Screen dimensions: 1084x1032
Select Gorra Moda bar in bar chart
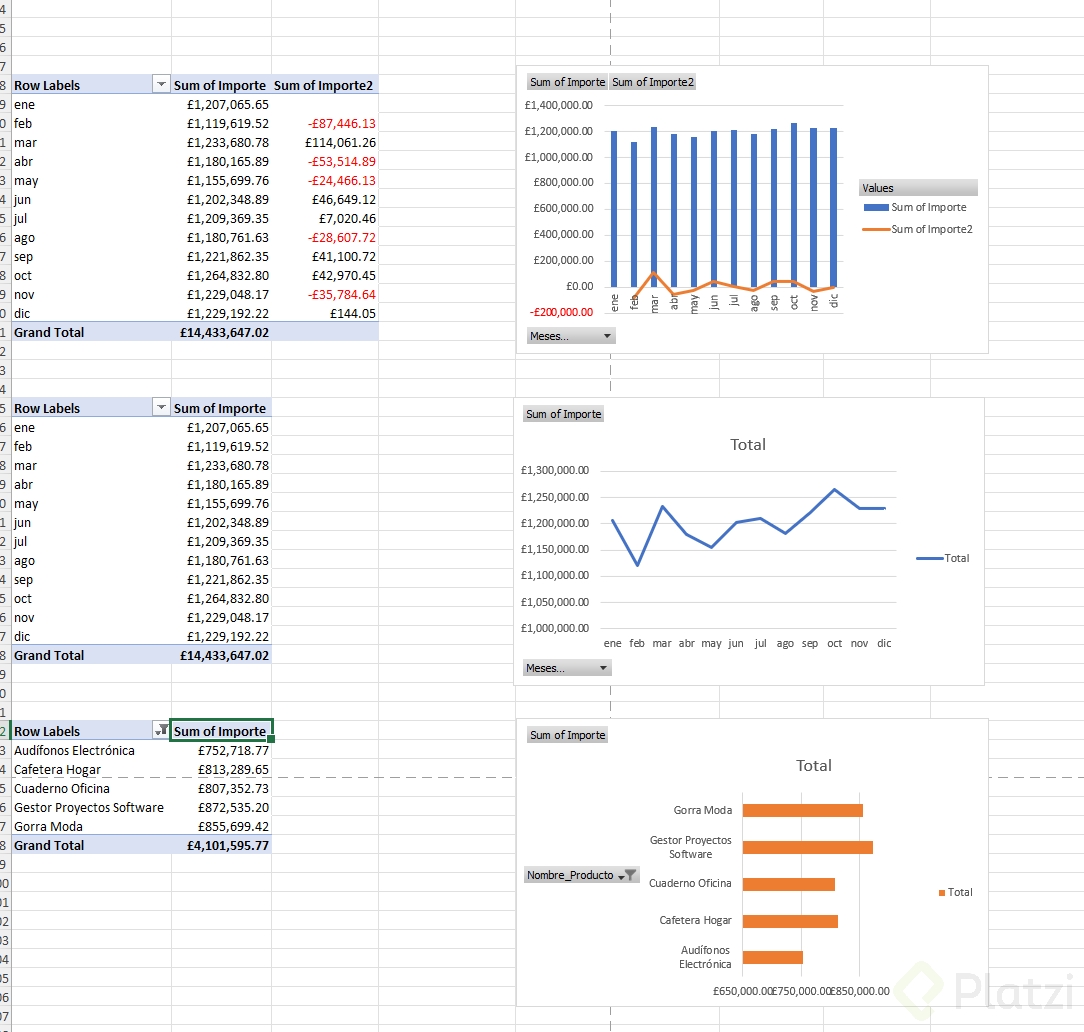tap(803, 810)
